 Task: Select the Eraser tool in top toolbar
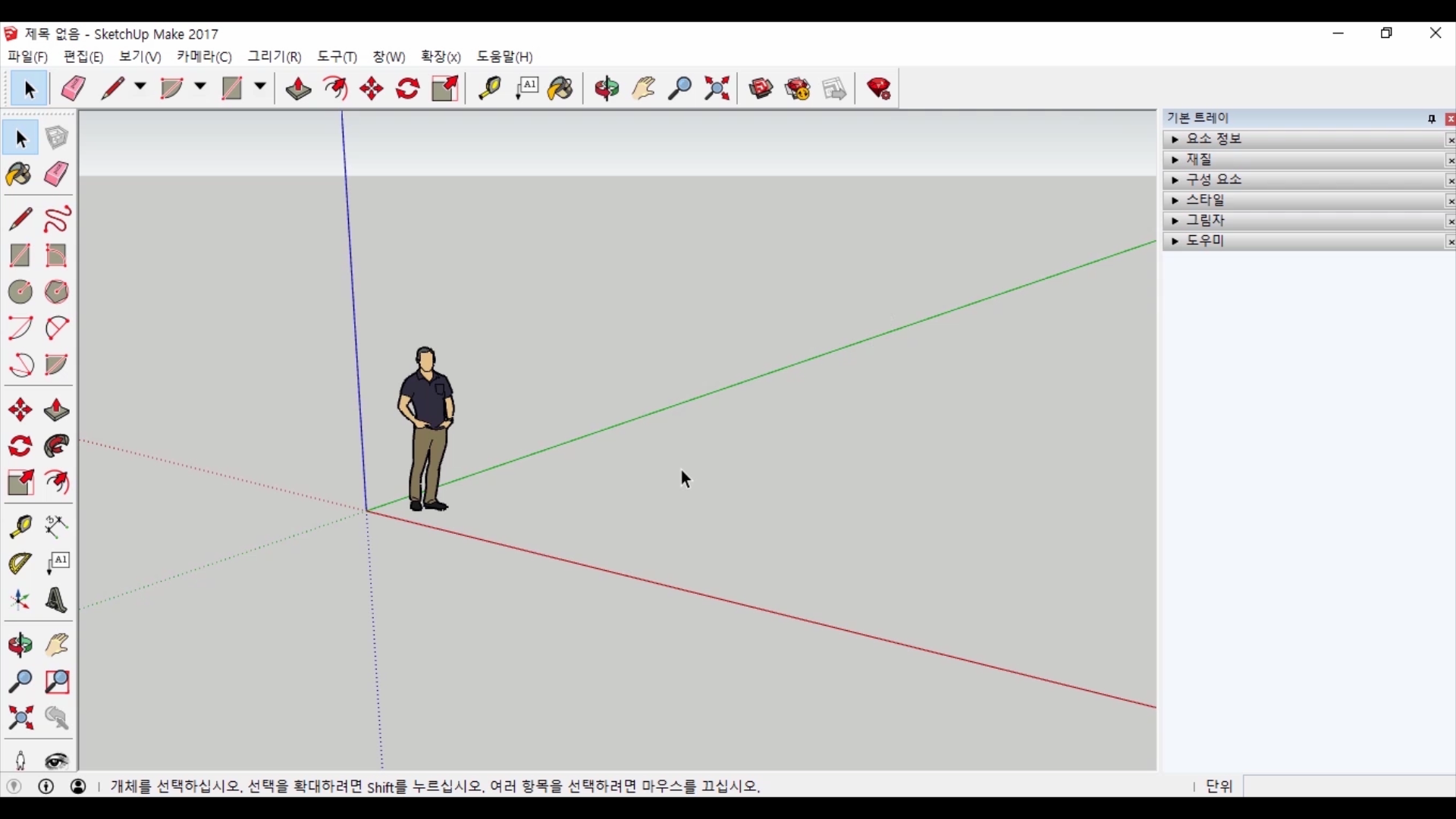[x=74, y=89]
